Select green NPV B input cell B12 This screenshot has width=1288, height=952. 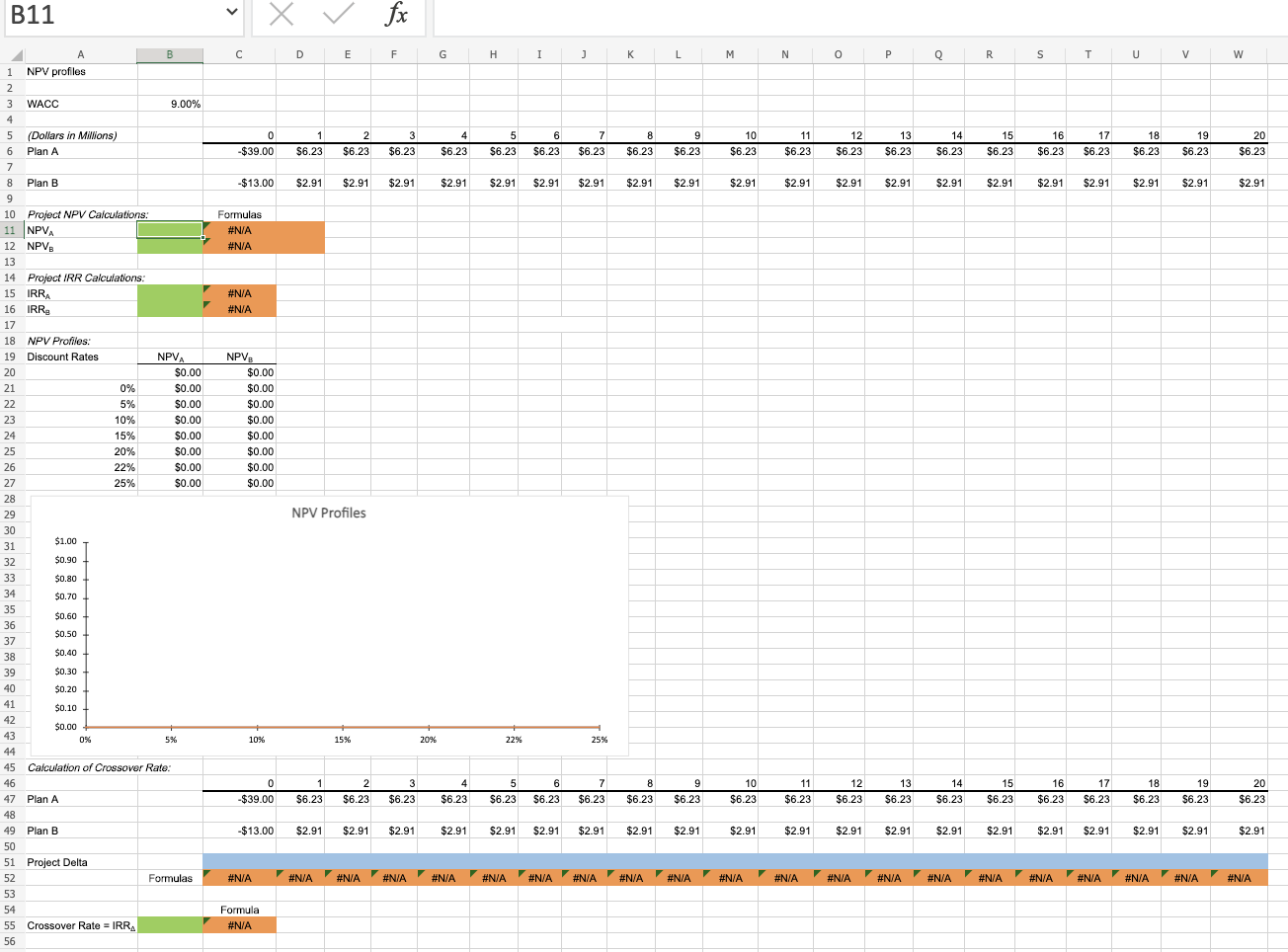coord(170,246)
